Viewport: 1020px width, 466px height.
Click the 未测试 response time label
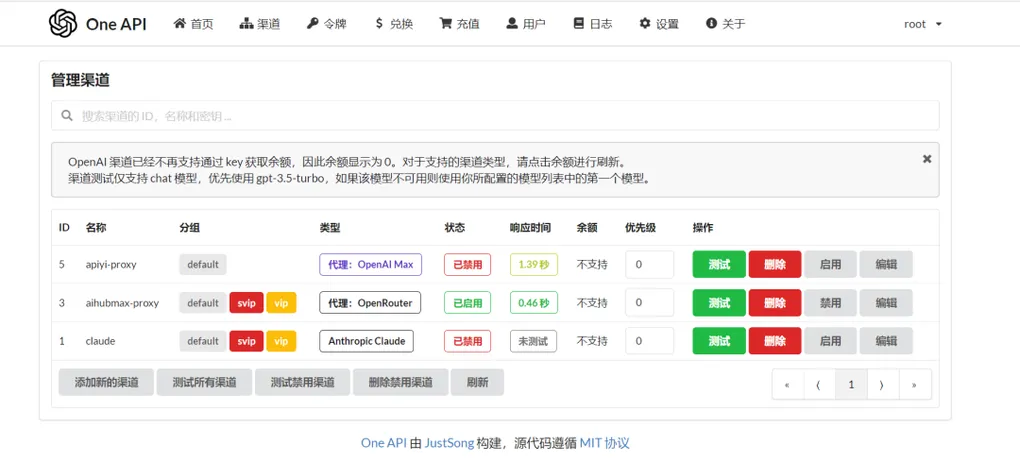533,341
